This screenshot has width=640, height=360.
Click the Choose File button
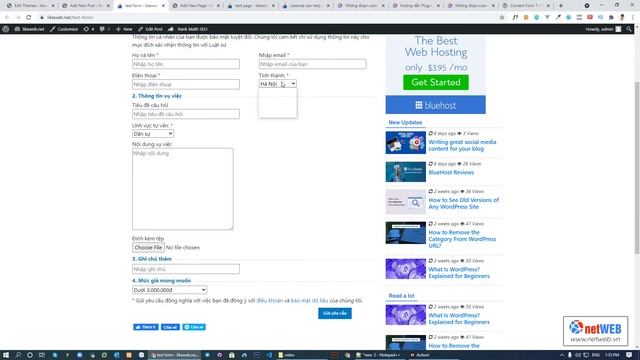[148, 247]
